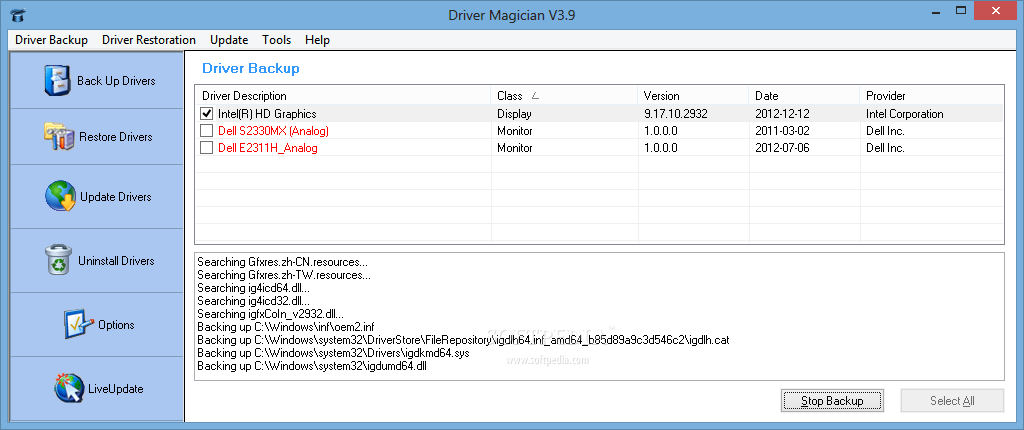Sort by Date column header
1024x430 pixels.
pyautogui.click(x=805, y=95)
